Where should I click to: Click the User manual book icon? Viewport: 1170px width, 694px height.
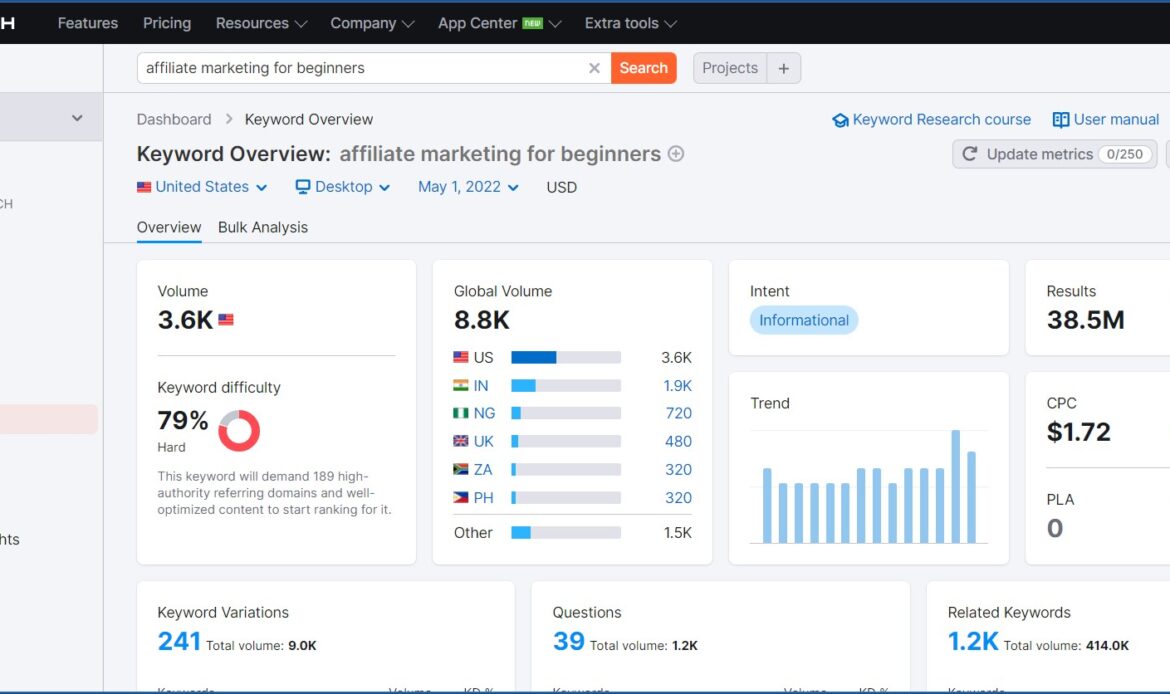(1061, 119)
